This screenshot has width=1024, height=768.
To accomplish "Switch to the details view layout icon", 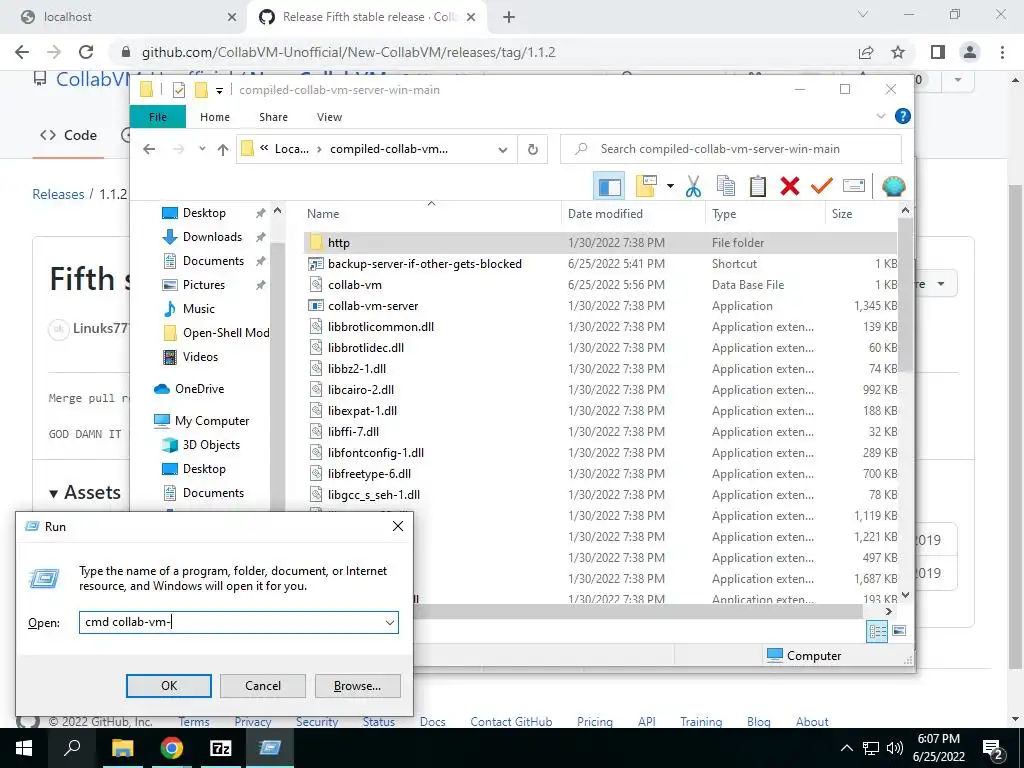I will point(877,631).
